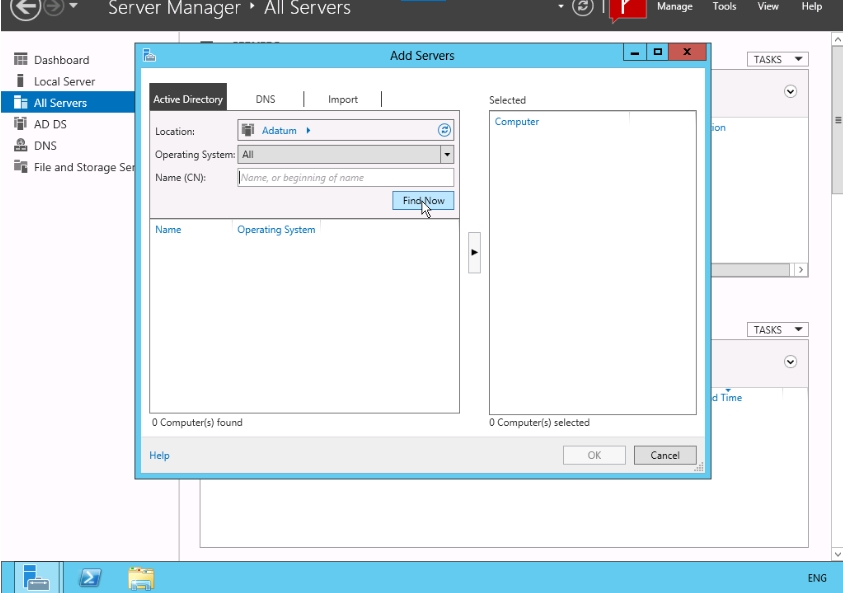Screen dimensions: 843x593
Task: Click the ENG language indicator in taskbar
Action: 817,578
